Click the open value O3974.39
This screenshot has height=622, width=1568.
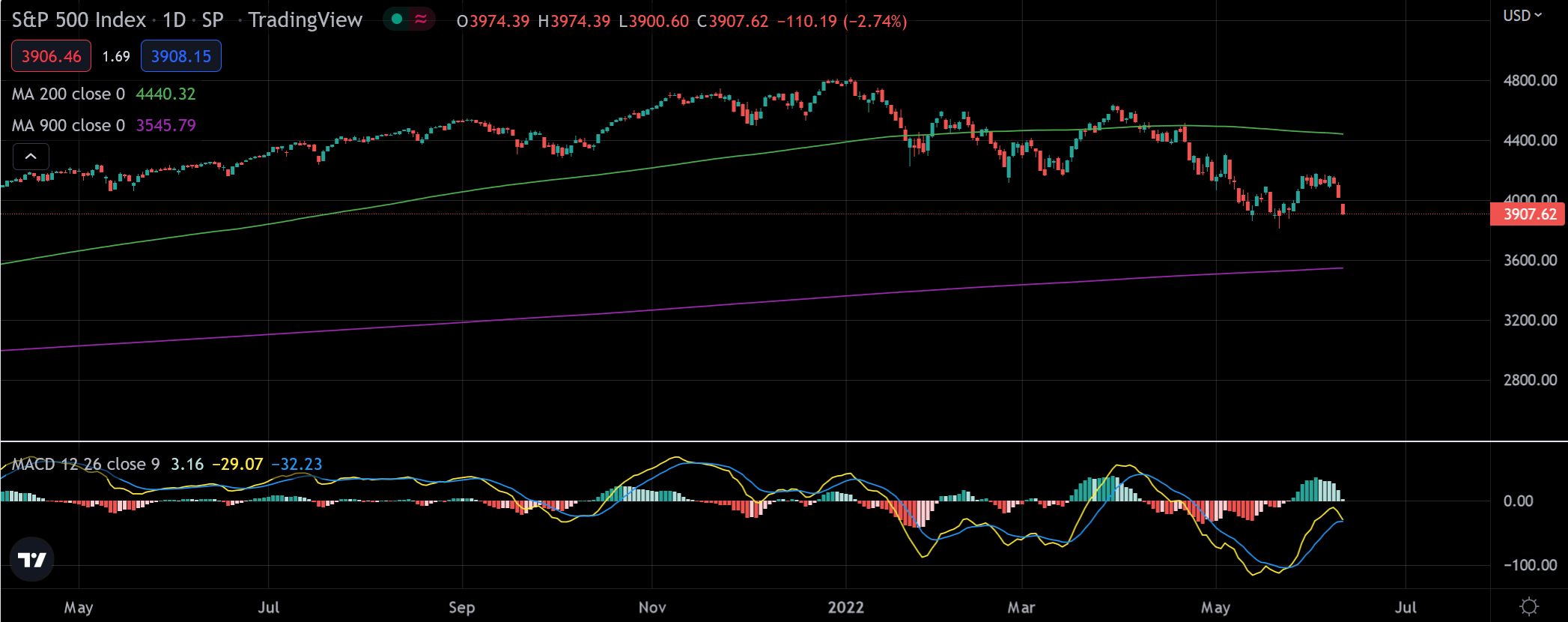pyautogui.click(x=493, y=21)
